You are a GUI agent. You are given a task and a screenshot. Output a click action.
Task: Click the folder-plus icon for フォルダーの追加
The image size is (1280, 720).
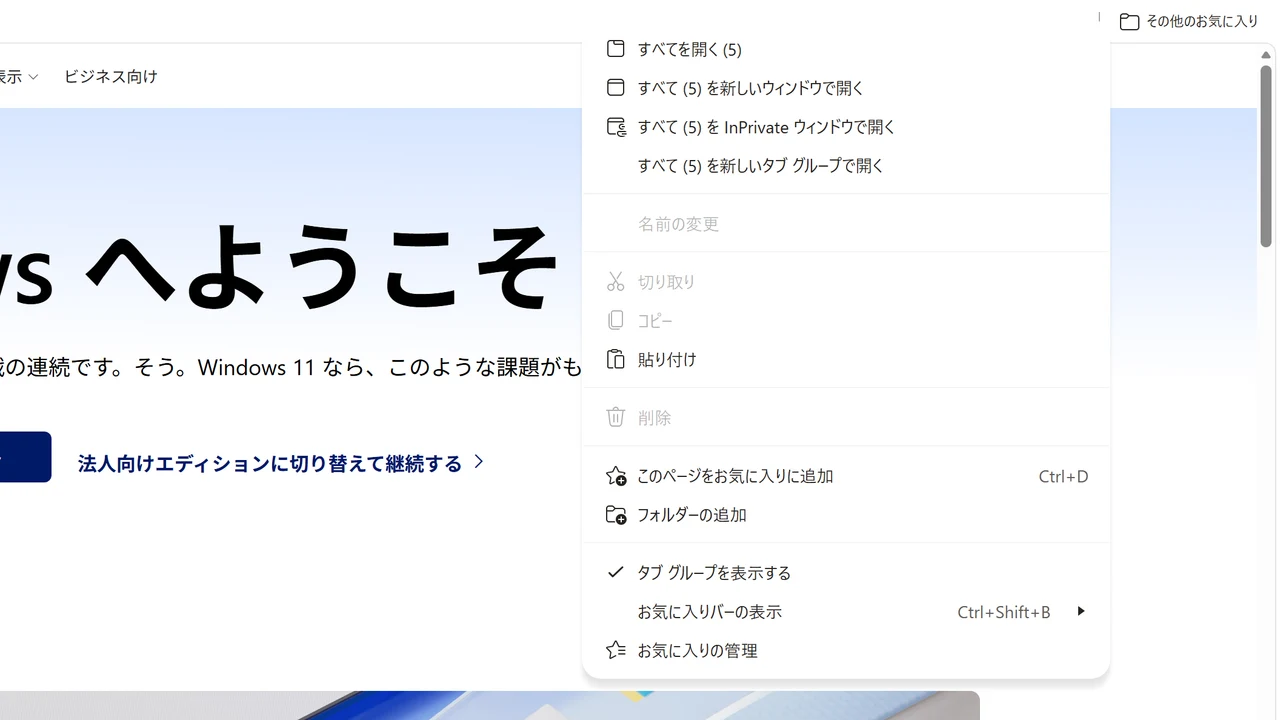coord(616,515)
